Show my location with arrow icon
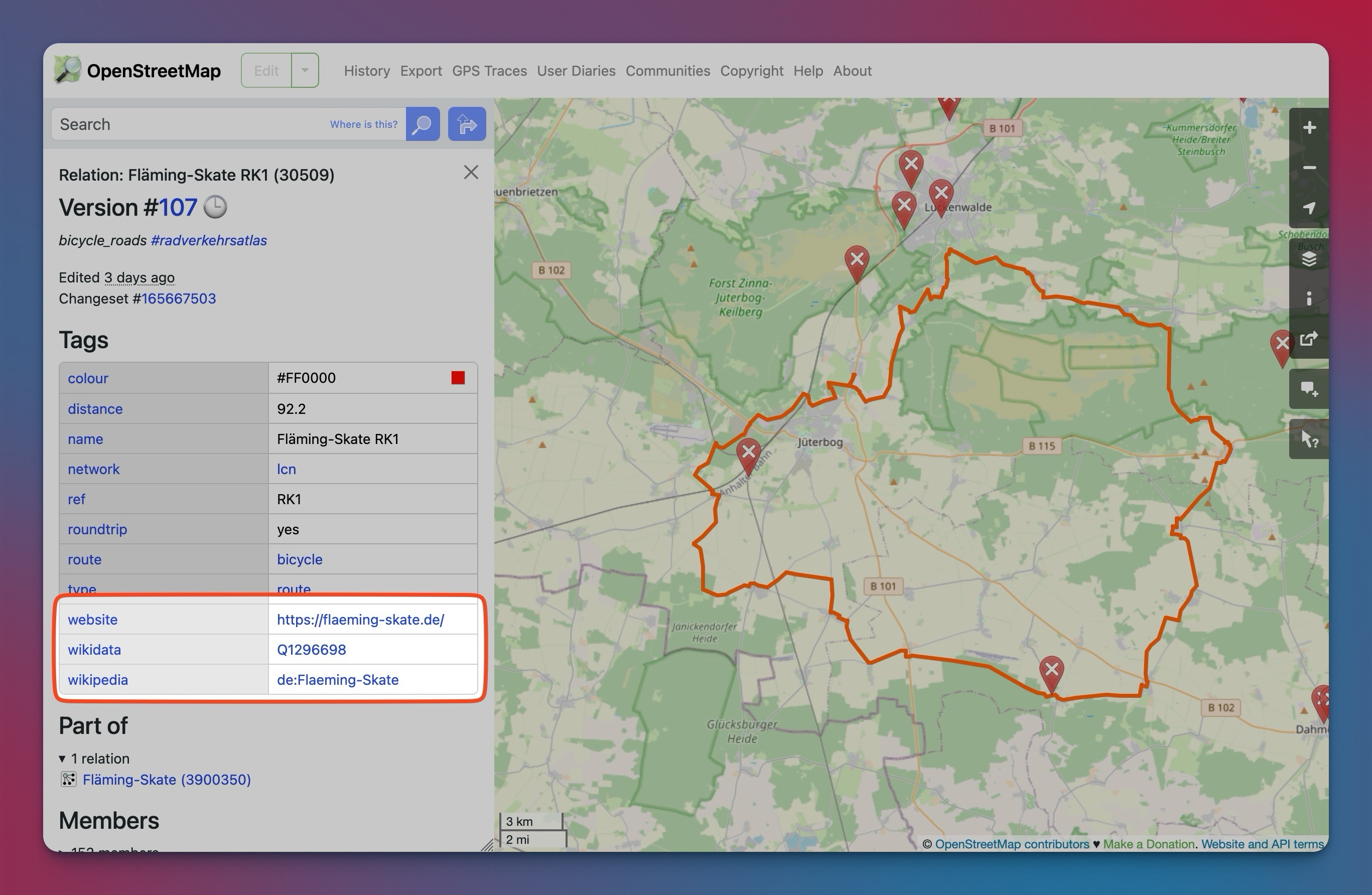1372x895 pixels. pyautogui.click(x=1309, y=208)
